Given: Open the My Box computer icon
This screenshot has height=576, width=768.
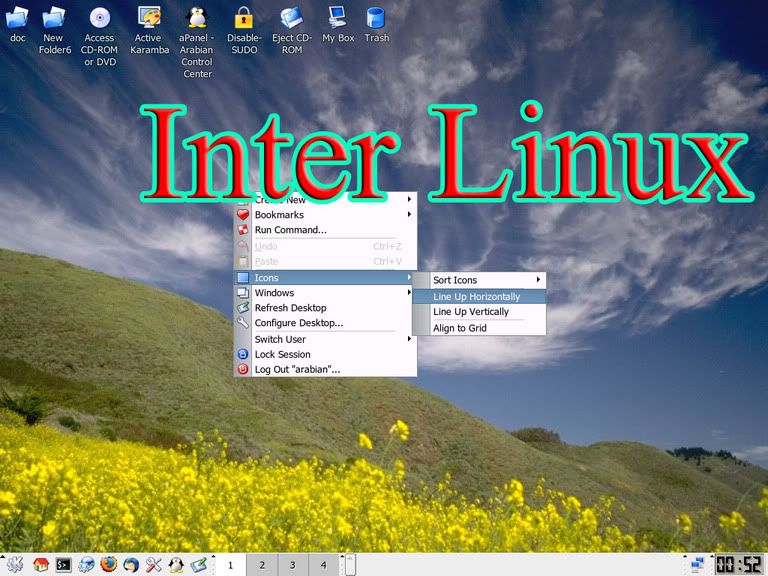Looking at the screenshot, I should [337, 19].
